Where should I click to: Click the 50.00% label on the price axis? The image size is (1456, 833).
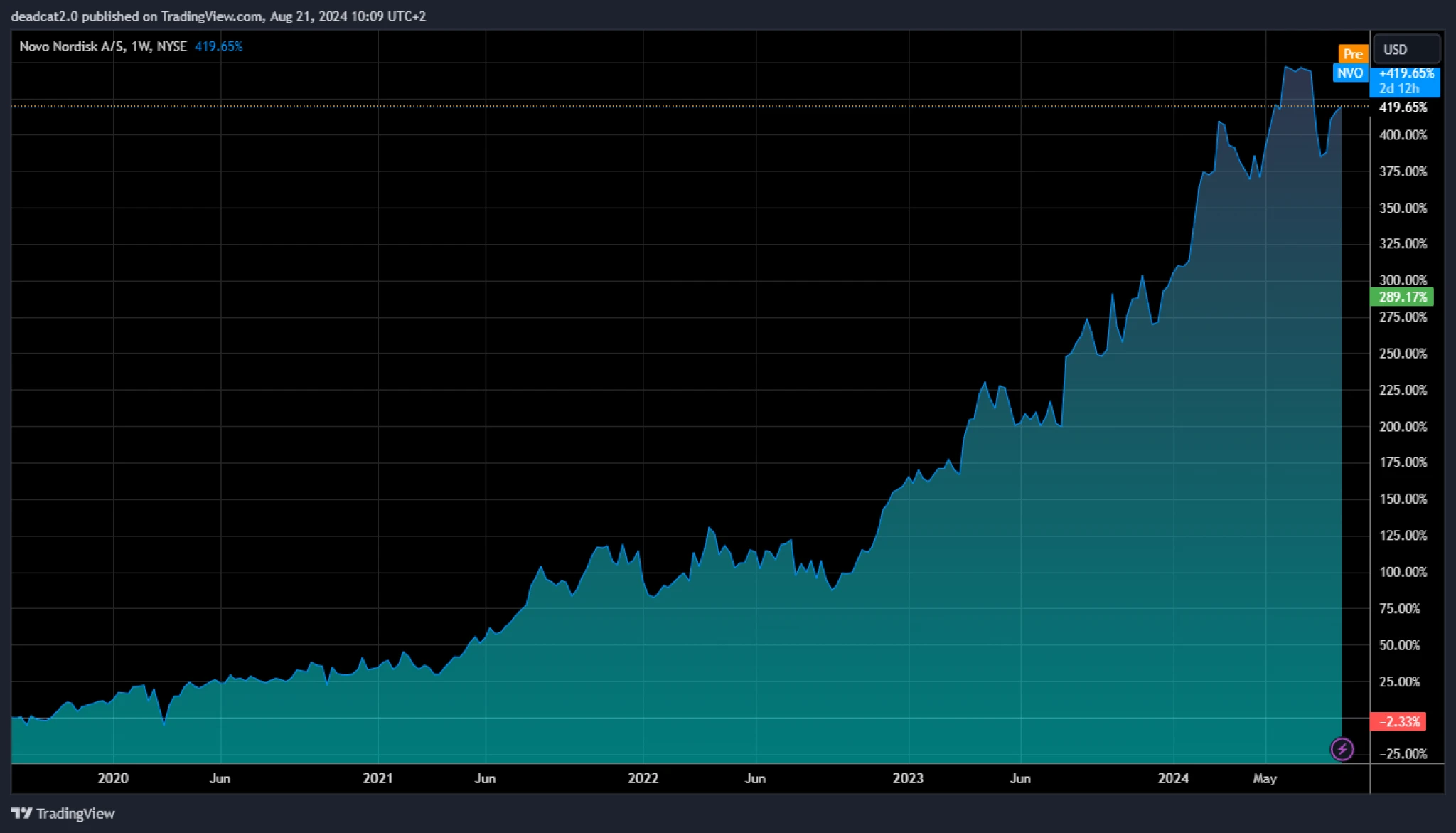1399,645
